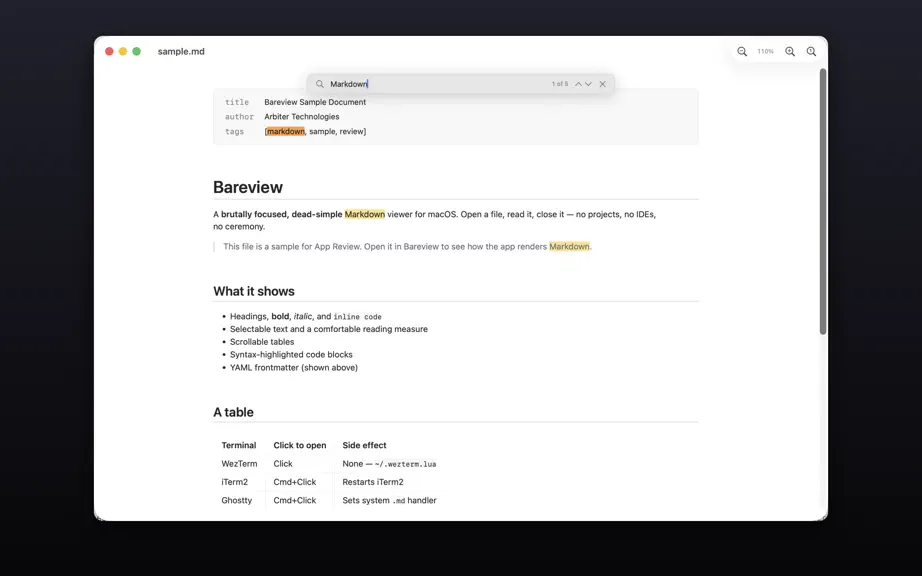The height and width of the screenshot is (576, 922).
Task: Click the '1 of 5' match counter
Action: (x=560, y=84)
